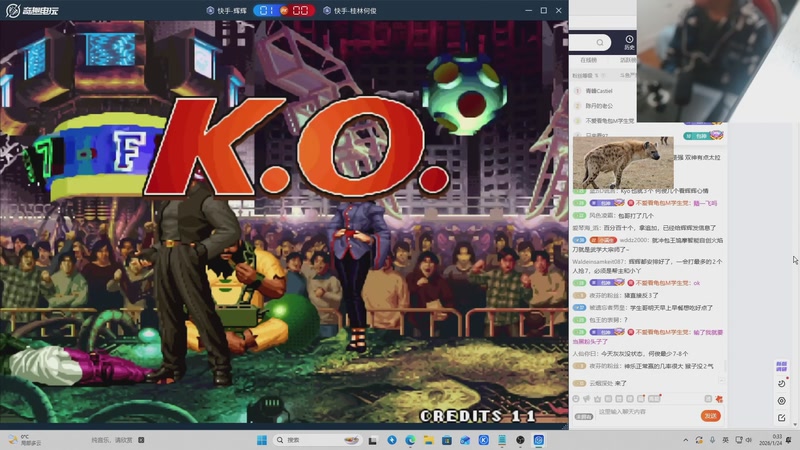Minimize the game emulator window
Viewport: 800px width, 450px height.
tap(529, 10)
